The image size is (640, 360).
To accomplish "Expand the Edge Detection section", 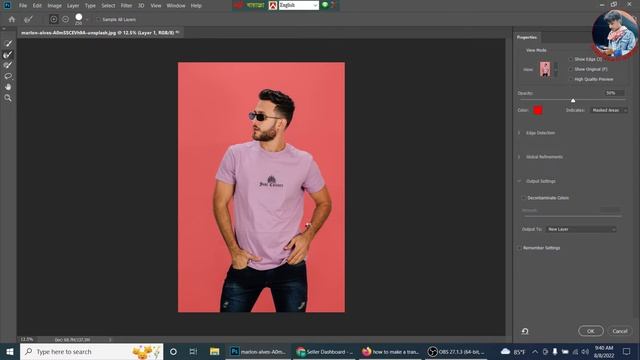I will (x=519, y=133).
